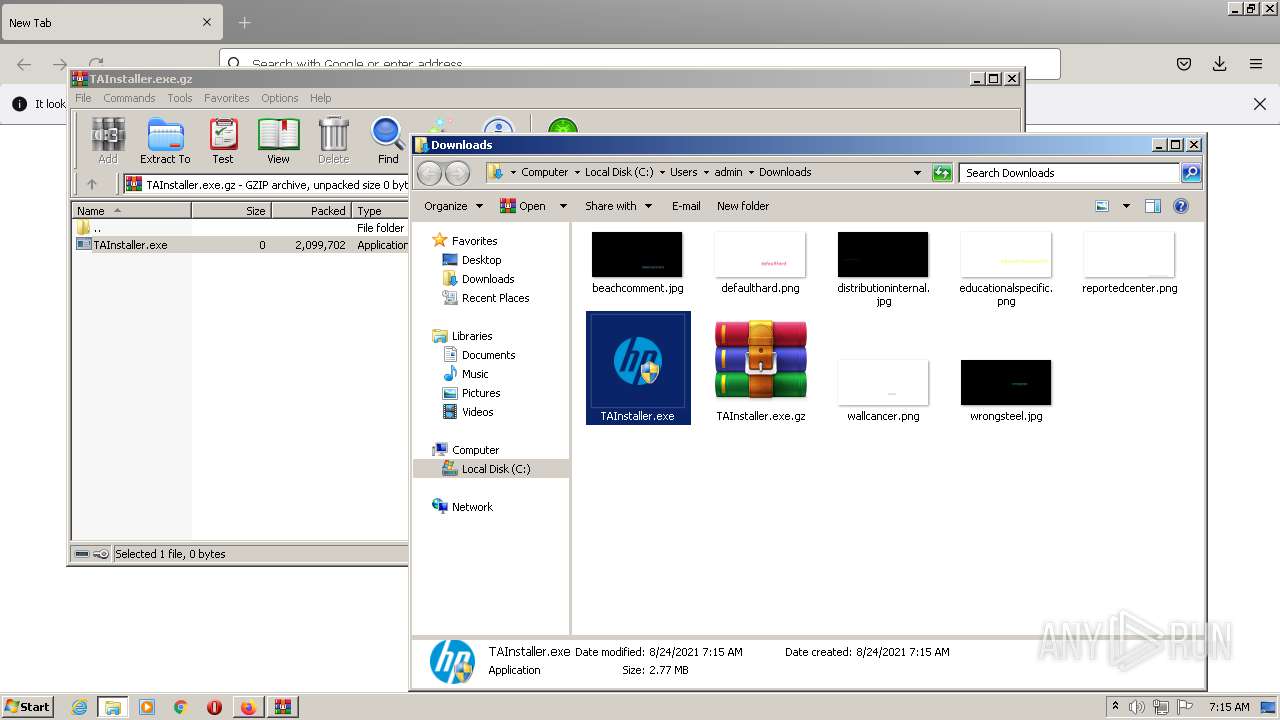The image size is (1280, 720).
Task: Go up one level in WinRAR
Action: [92, 184]
